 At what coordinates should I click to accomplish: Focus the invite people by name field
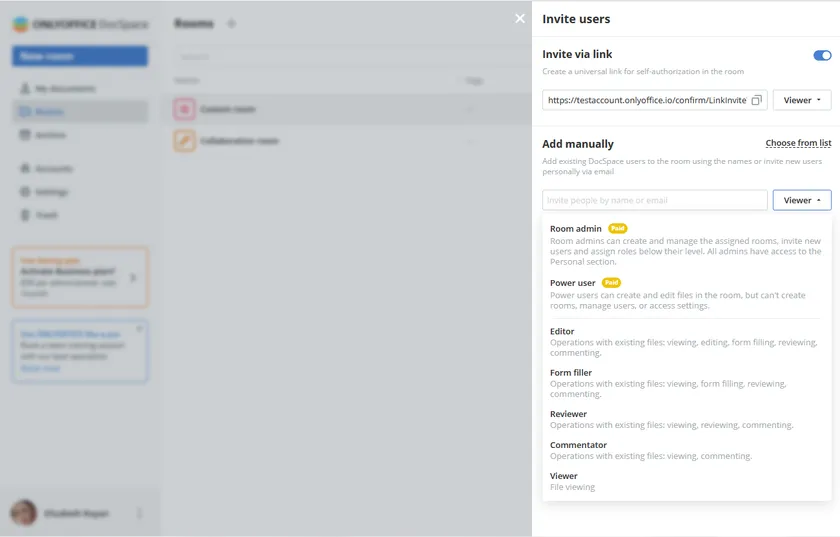[654, 200]
